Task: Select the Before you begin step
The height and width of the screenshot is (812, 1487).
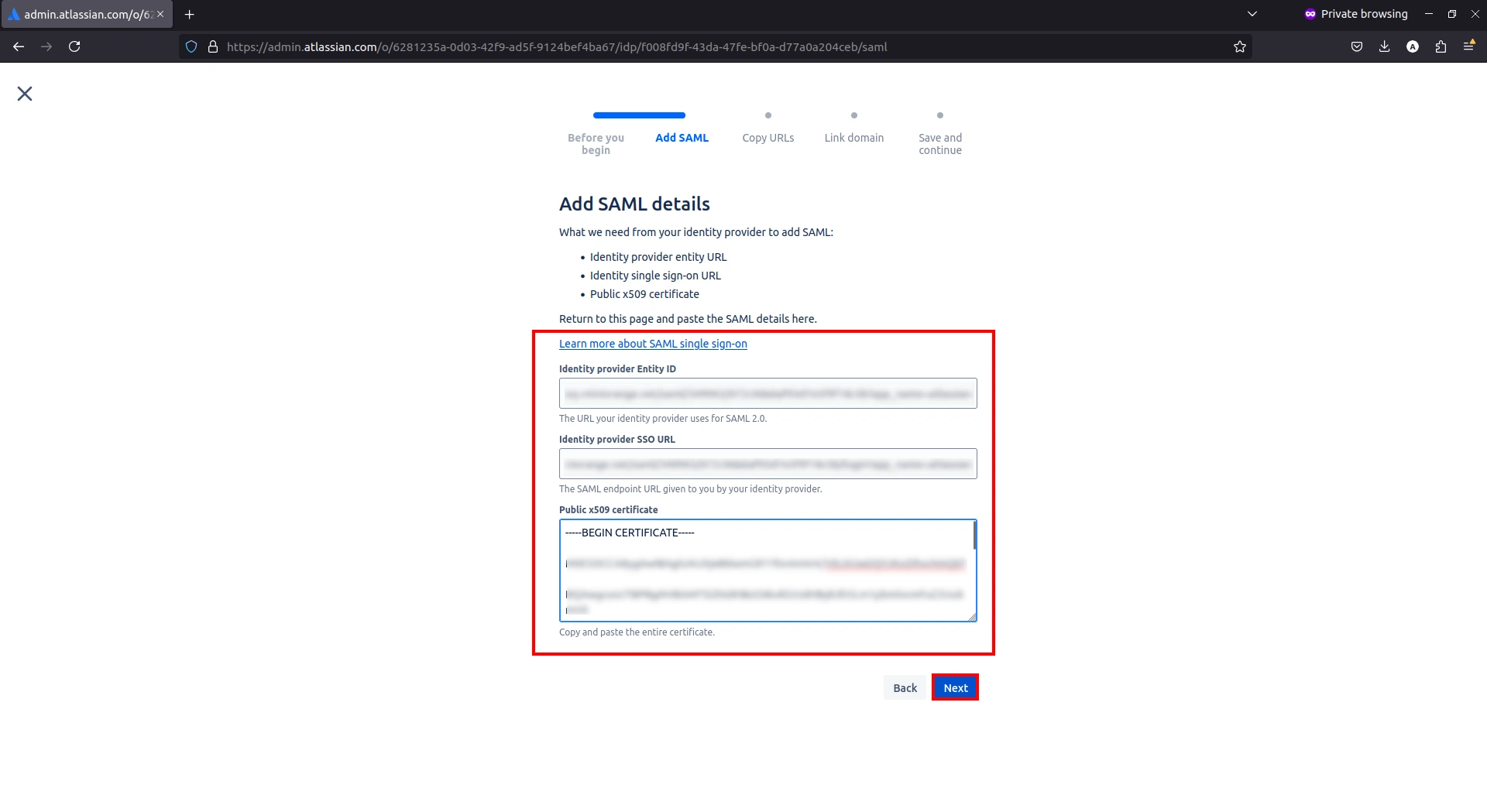Action: point(596,143)
